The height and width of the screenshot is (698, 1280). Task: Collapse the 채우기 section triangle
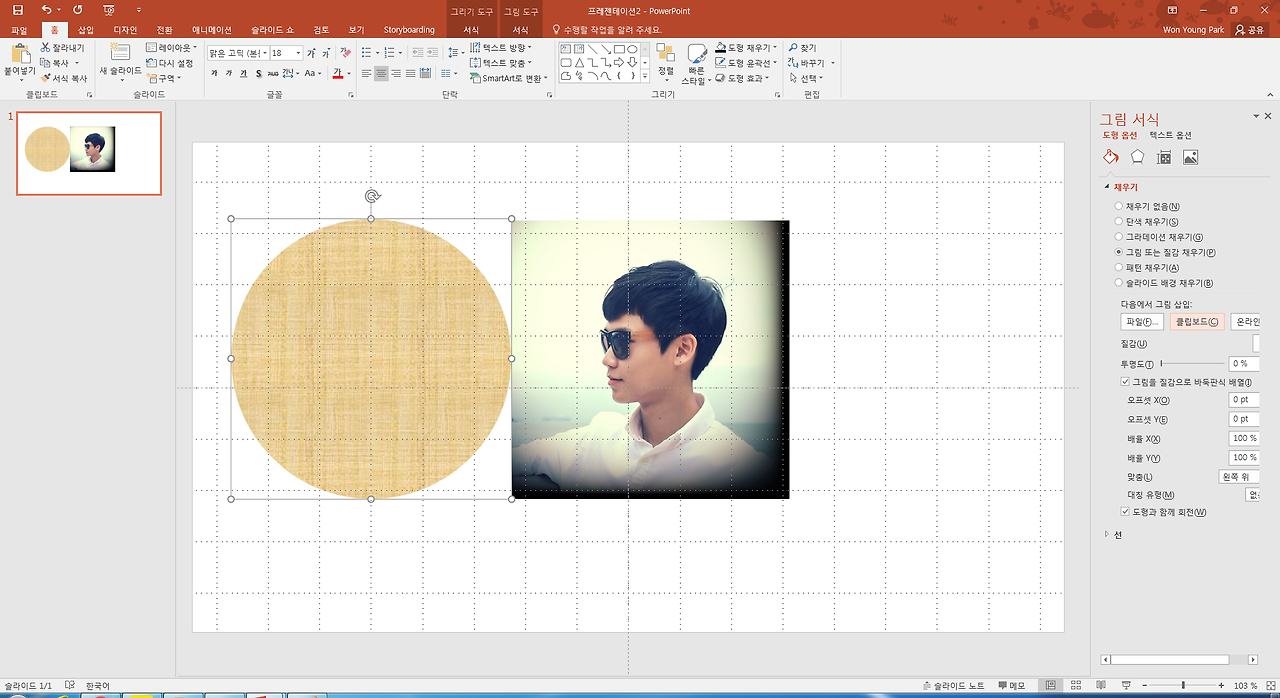pos(1107,187)
